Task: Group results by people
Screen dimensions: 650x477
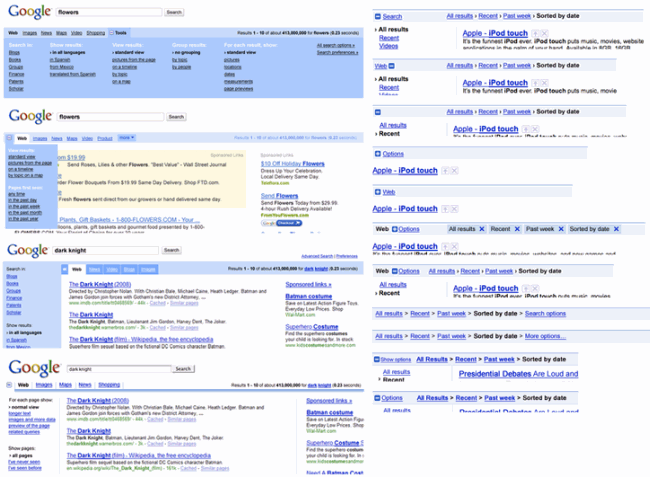Action: click(182, 67)
